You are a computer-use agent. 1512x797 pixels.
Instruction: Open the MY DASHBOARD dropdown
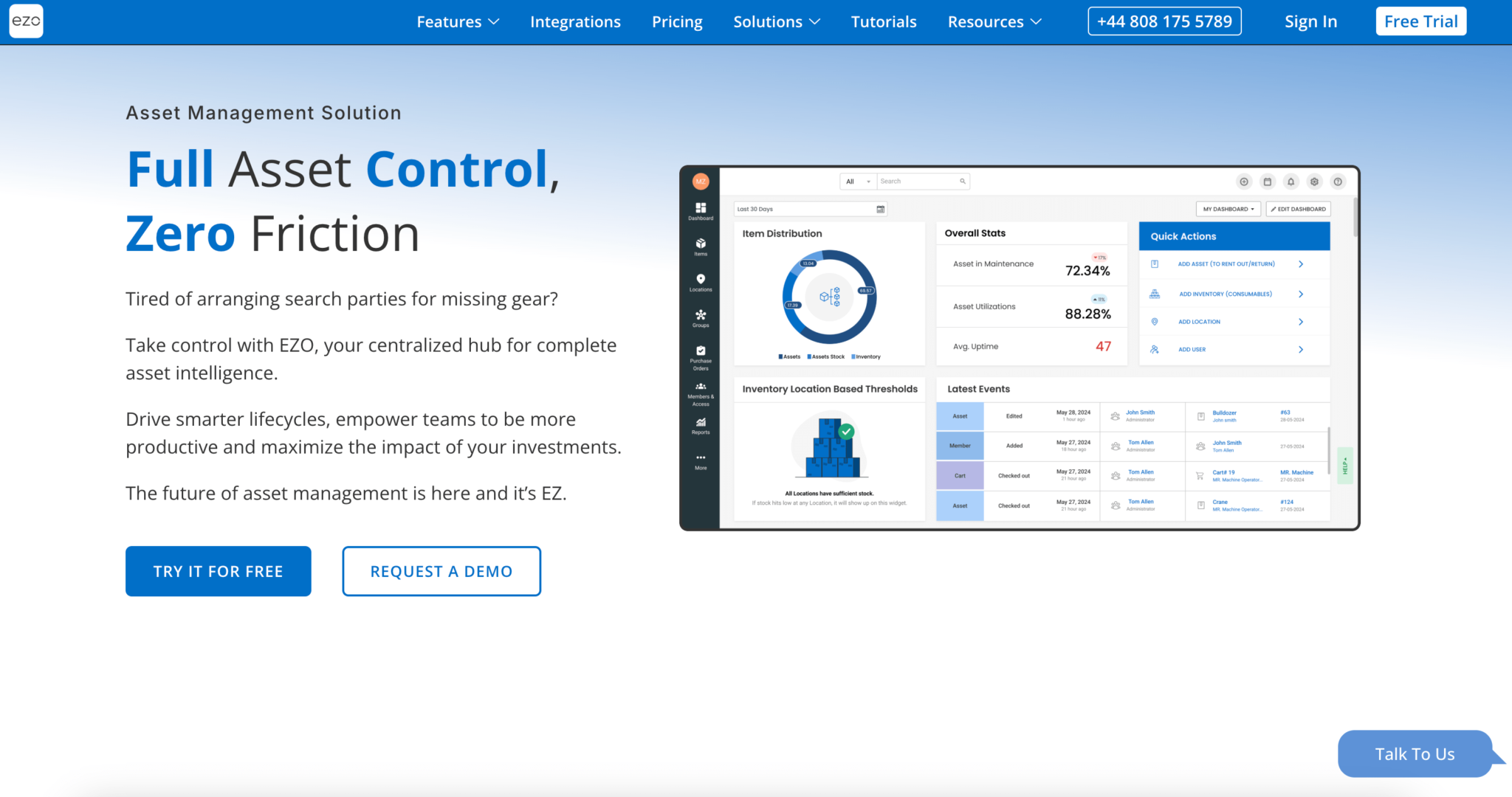point(1228,210)
